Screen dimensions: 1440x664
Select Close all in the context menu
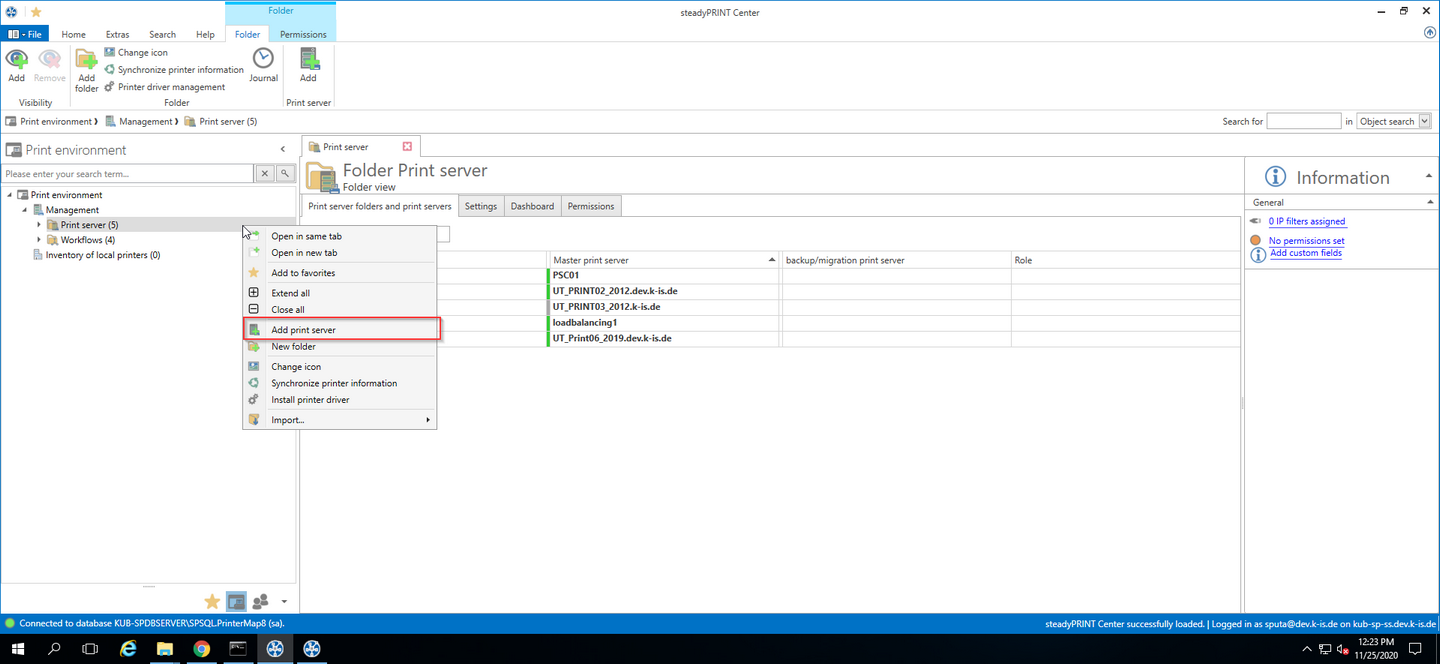point(340,310)
